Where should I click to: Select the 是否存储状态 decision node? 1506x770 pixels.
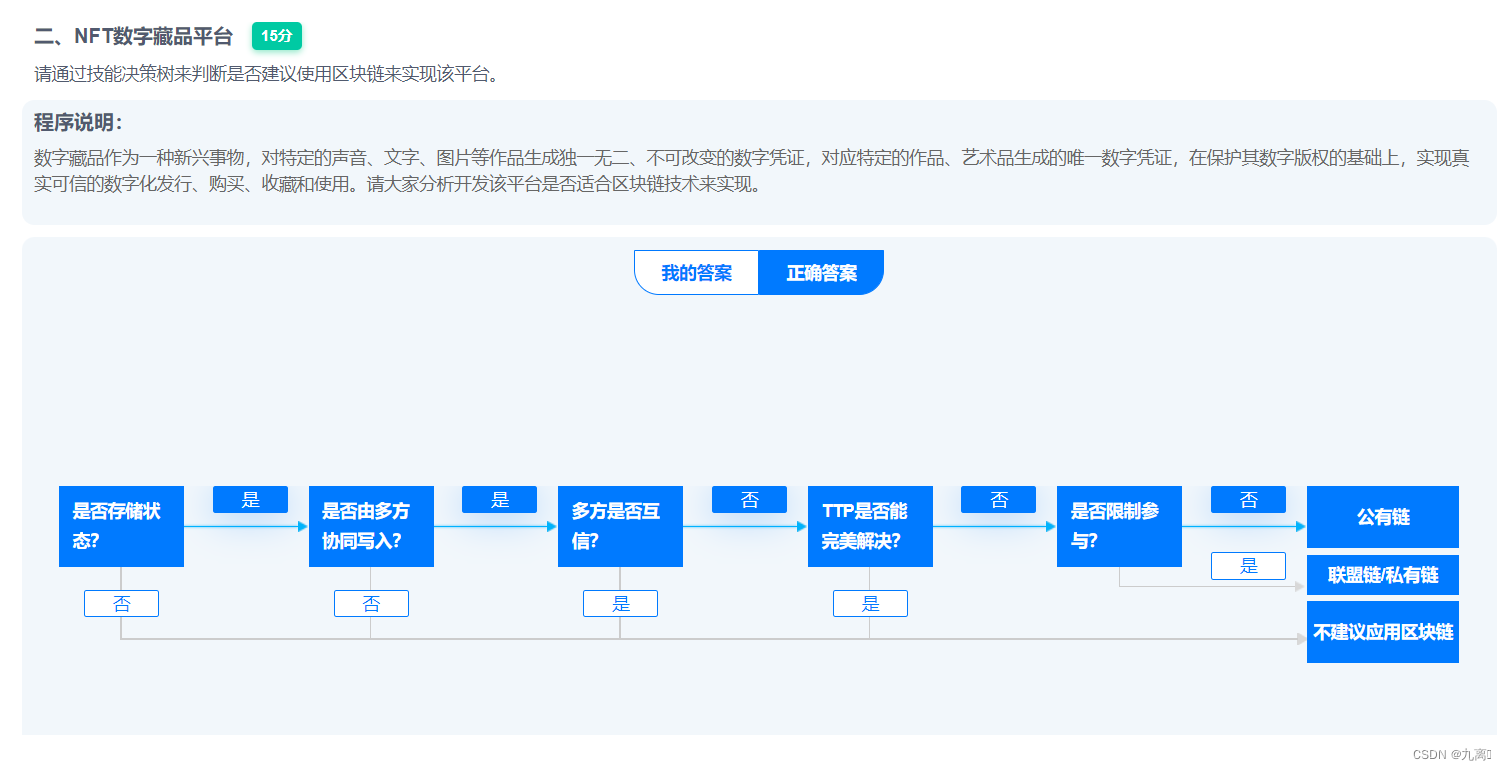(x=121, y=527)
